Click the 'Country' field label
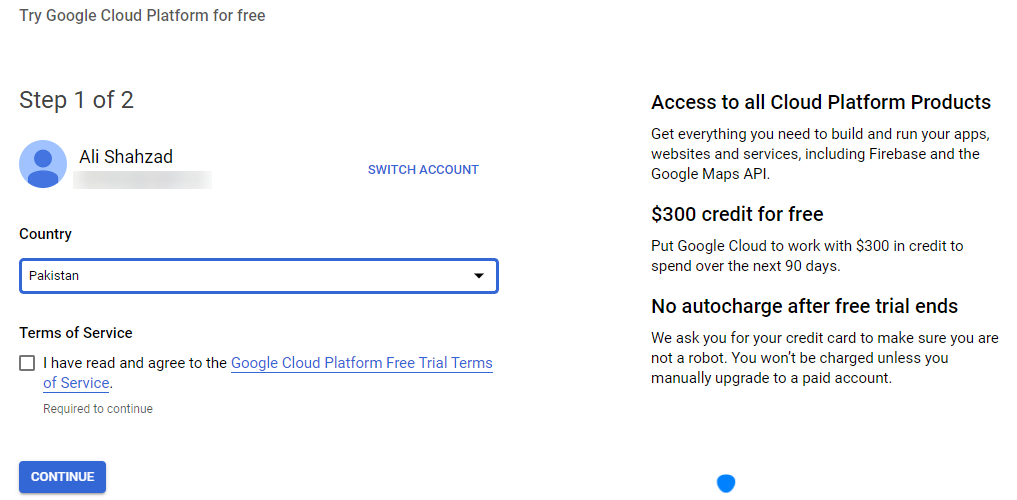This screenshot has width=1017, height=500. [45, 234]
